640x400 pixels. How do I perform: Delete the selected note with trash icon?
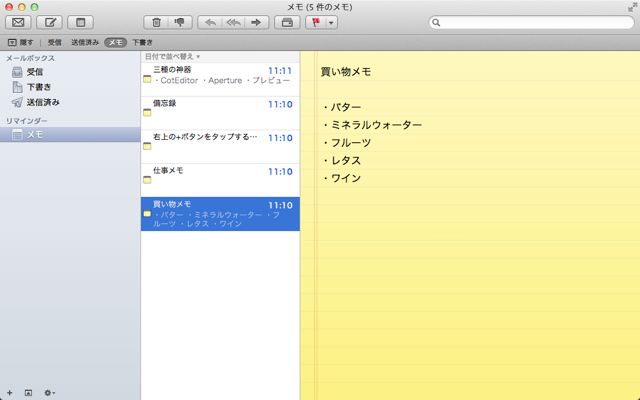point(156,22)
